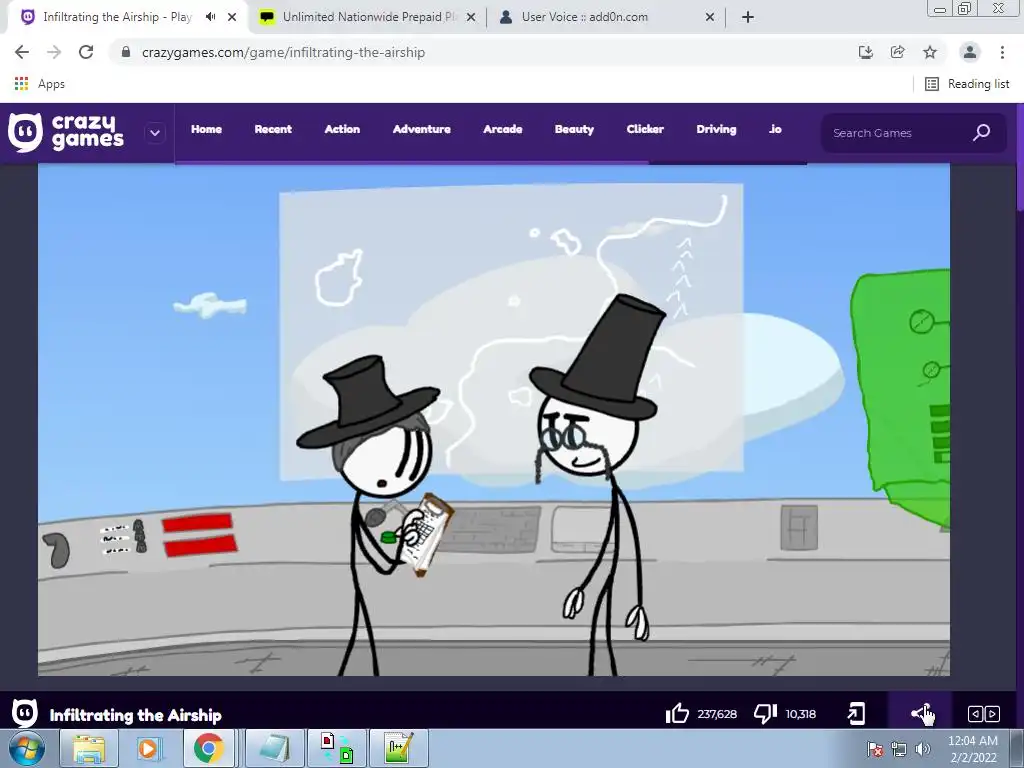Click inside the game canvas

[494, 419]
